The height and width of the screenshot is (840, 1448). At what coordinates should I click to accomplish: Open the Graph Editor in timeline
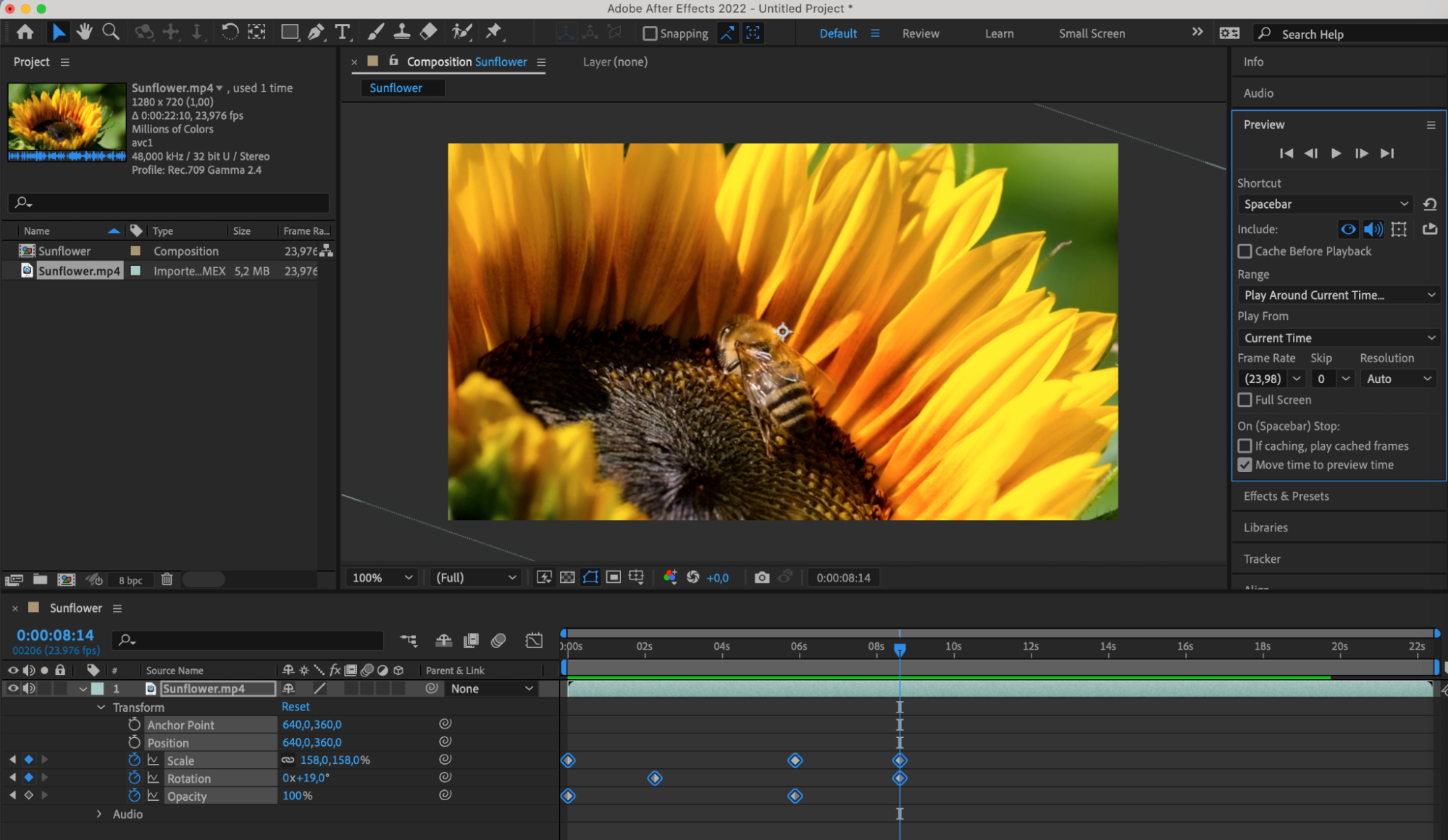tap(534, 640)
